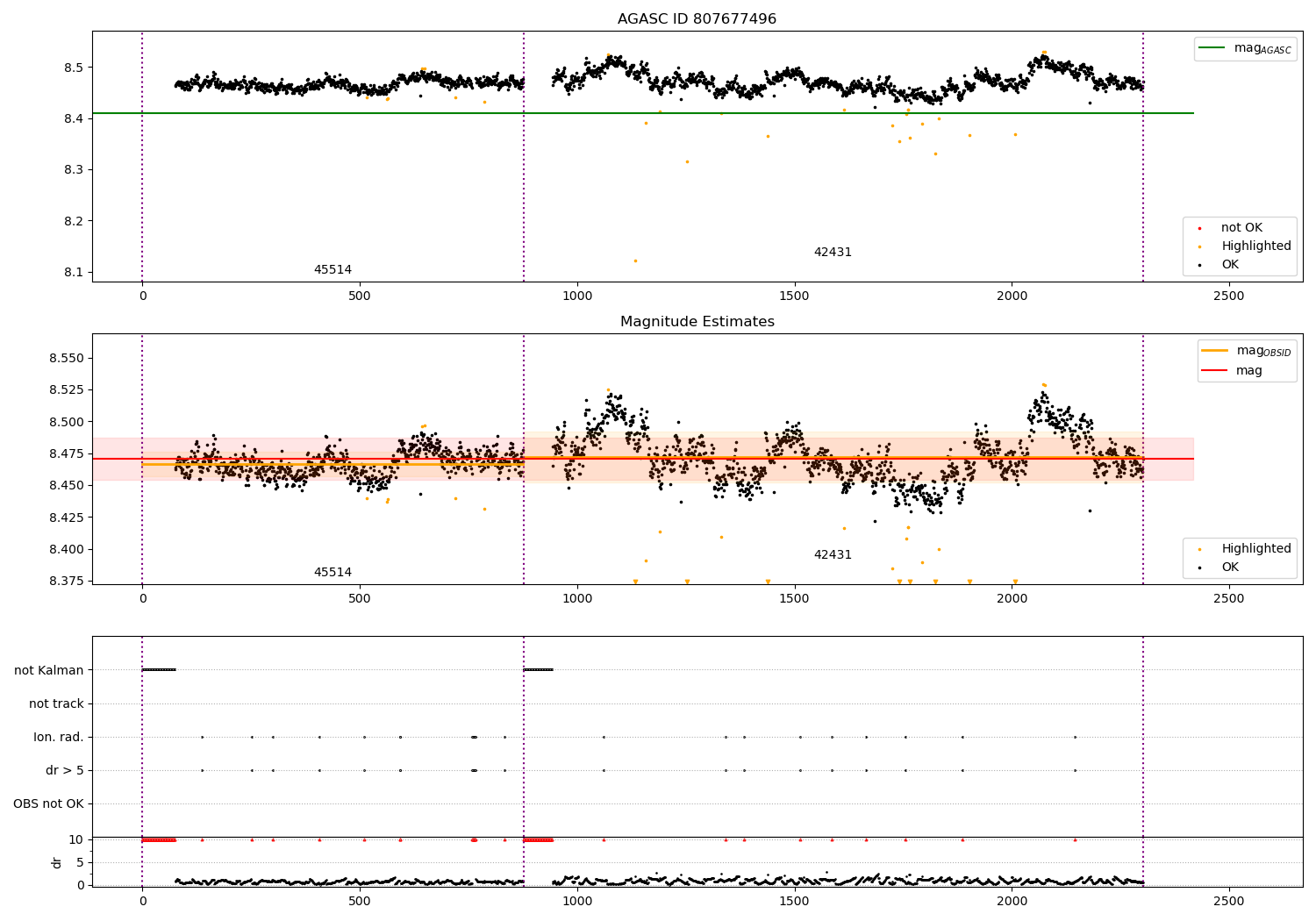Click y-axis tick "8.4" on top plot
Viewport: 1316px width, 921px height.
pos(74,119)
